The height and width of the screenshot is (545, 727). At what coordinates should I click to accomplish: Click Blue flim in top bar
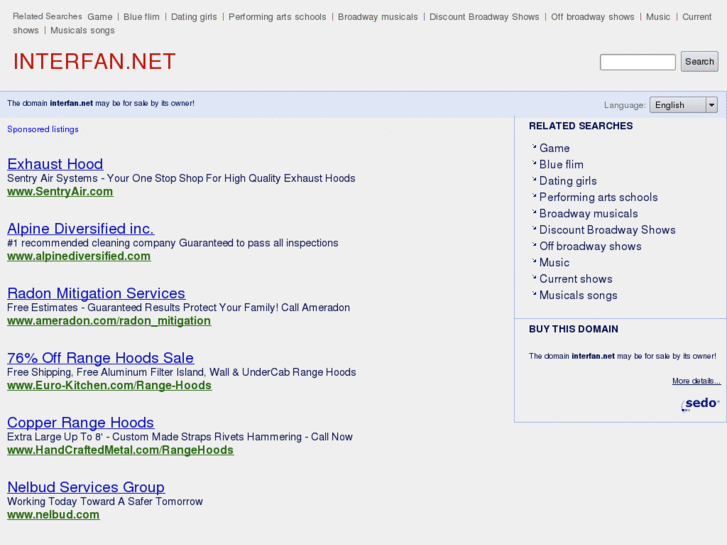[x=141, y=17]
